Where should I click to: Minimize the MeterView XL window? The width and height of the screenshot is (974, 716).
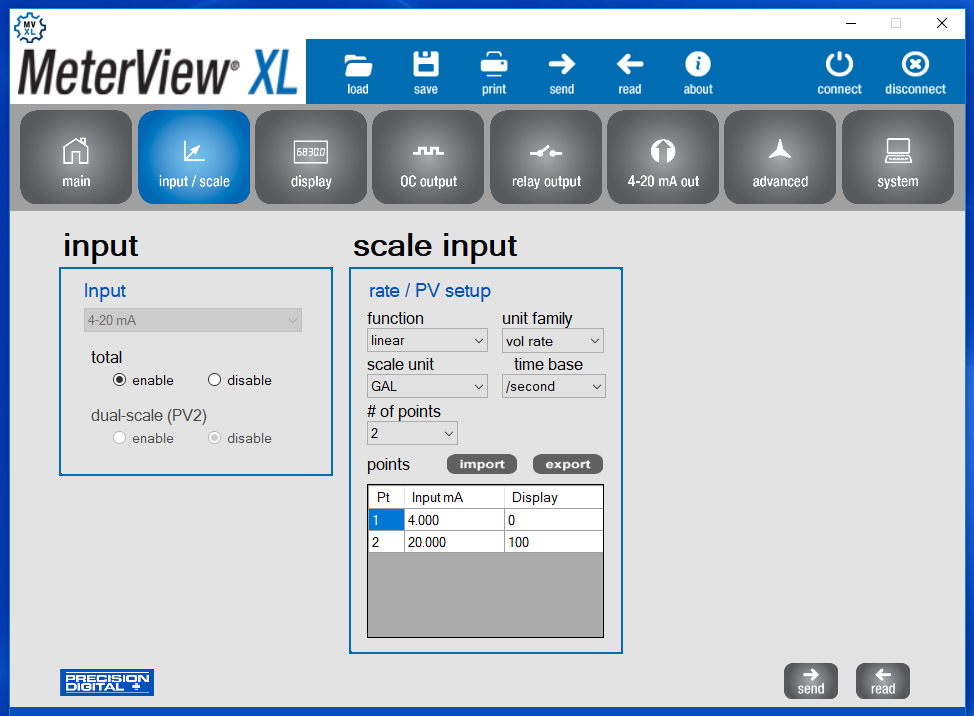coord(851,24)
